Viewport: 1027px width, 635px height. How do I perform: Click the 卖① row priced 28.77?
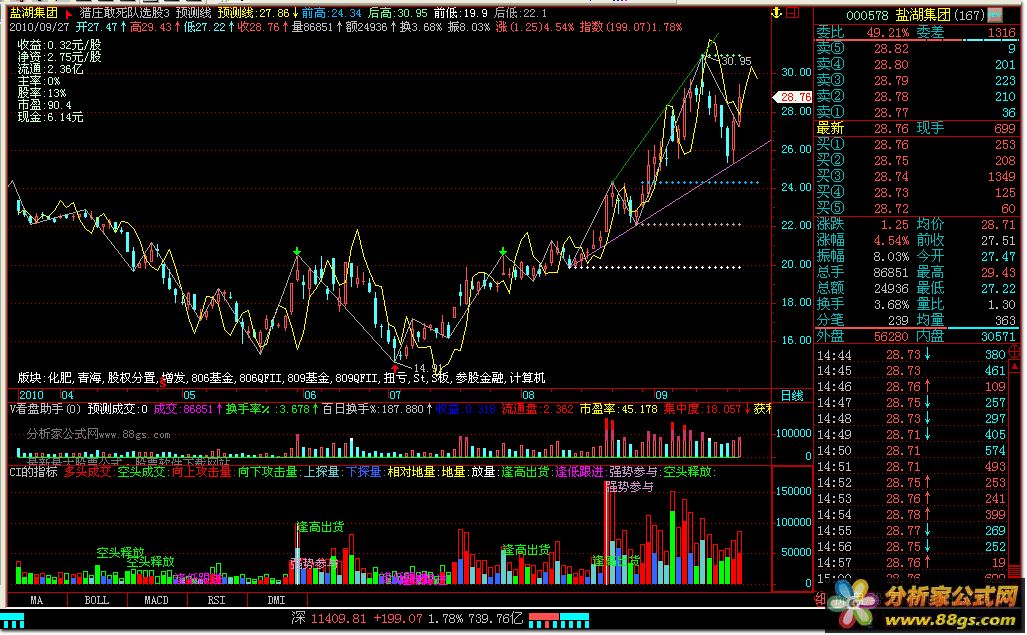916,113
